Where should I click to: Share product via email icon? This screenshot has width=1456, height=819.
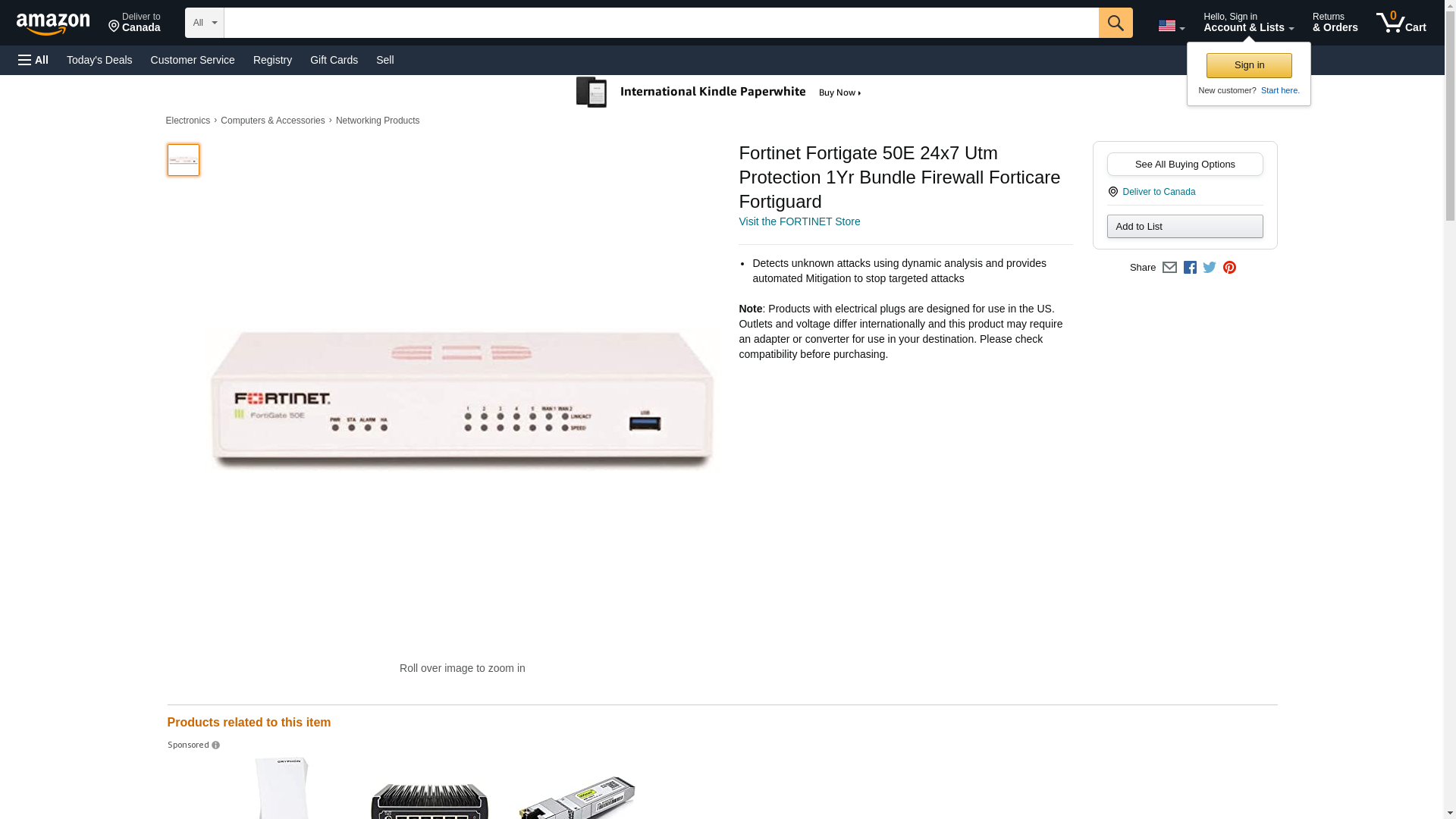(x=1169, y=268)
